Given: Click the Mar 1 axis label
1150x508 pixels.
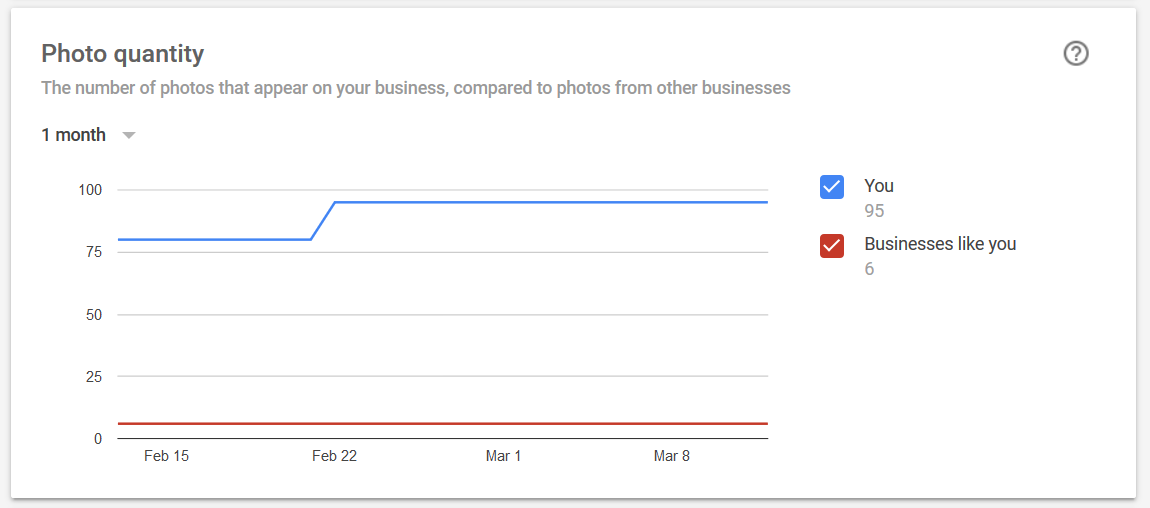Looking at the screenshot, I should point(503,456).
